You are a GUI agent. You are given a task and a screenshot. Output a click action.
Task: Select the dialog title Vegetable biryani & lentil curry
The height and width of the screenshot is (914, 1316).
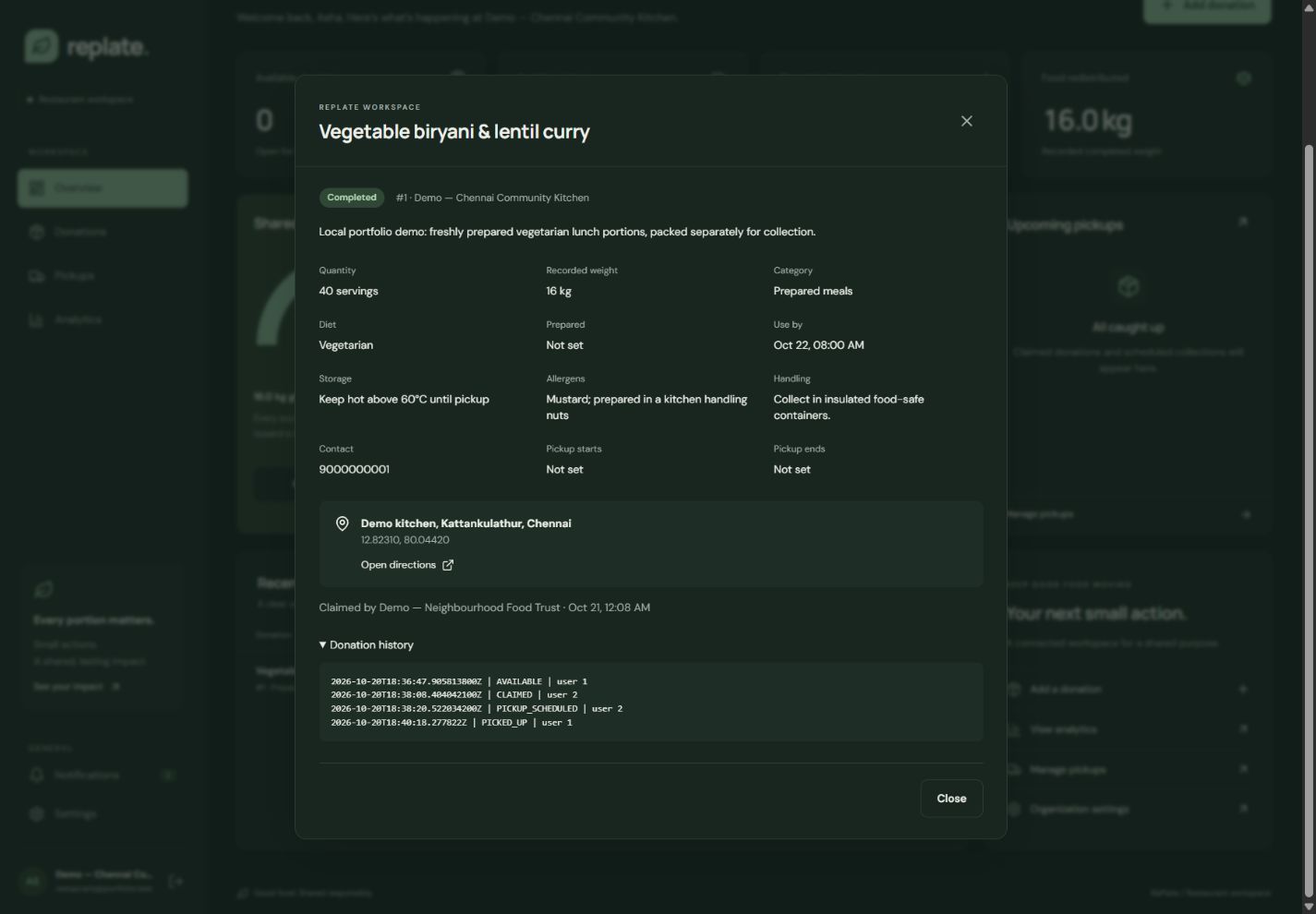[454, 131]
